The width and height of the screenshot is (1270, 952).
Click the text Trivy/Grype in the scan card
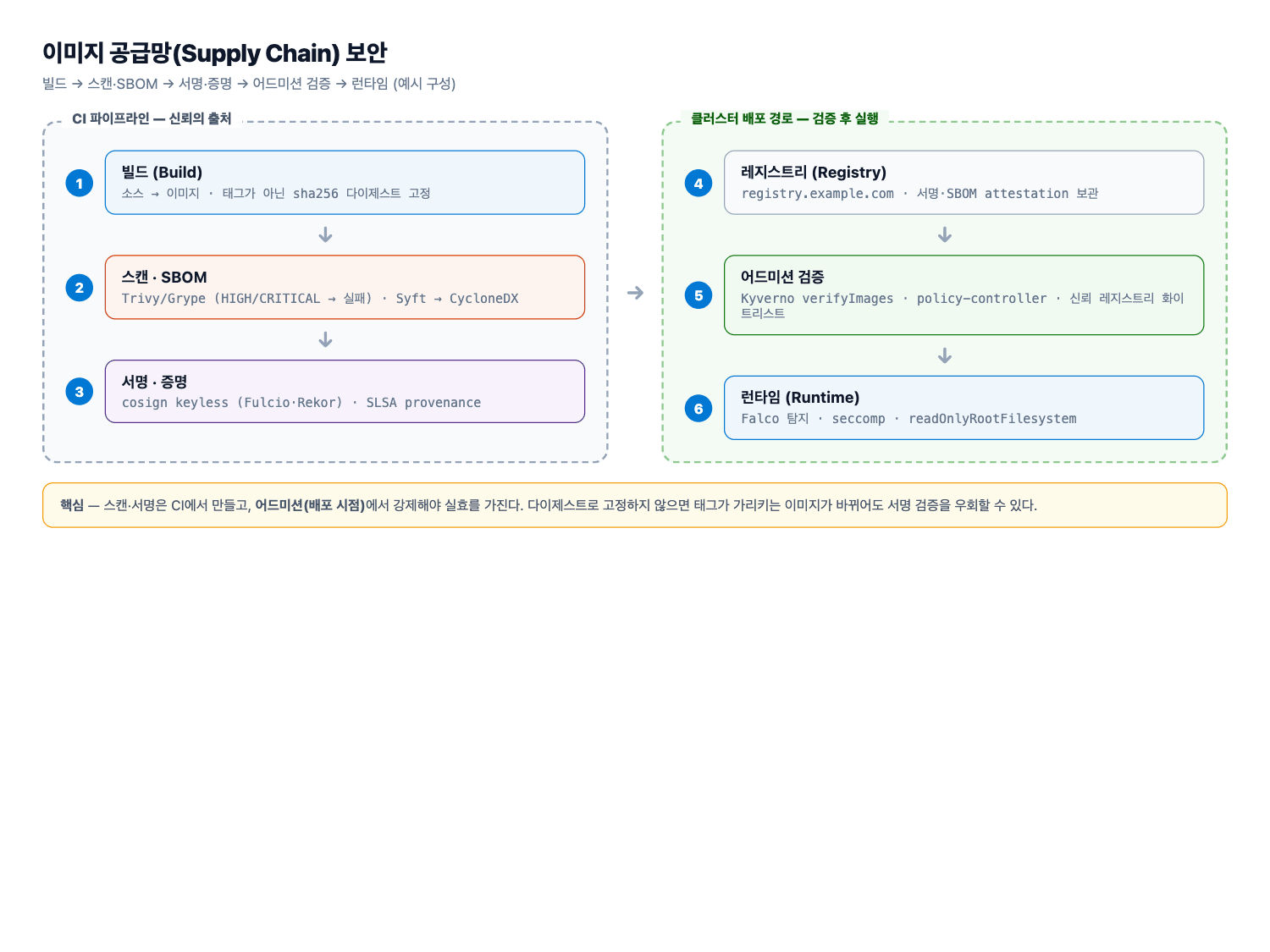point(163,299)
